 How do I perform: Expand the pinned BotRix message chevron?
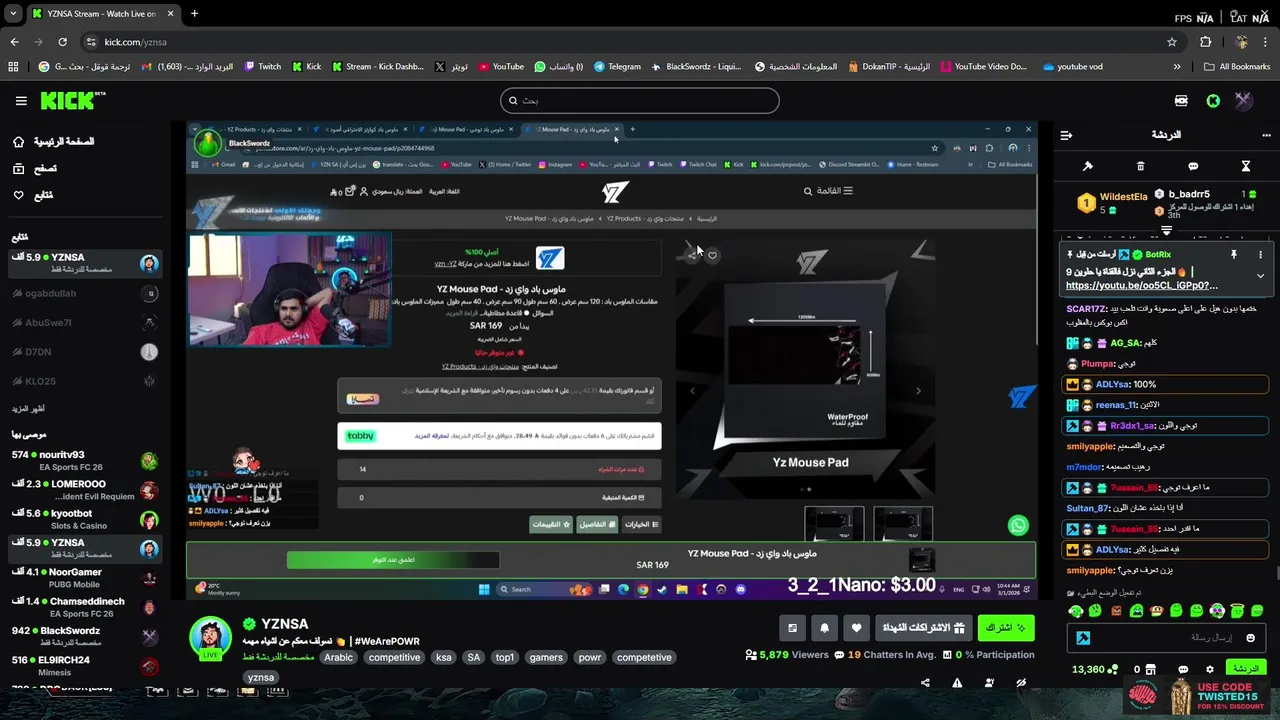pyautogui.click(x=1260, y=276)
